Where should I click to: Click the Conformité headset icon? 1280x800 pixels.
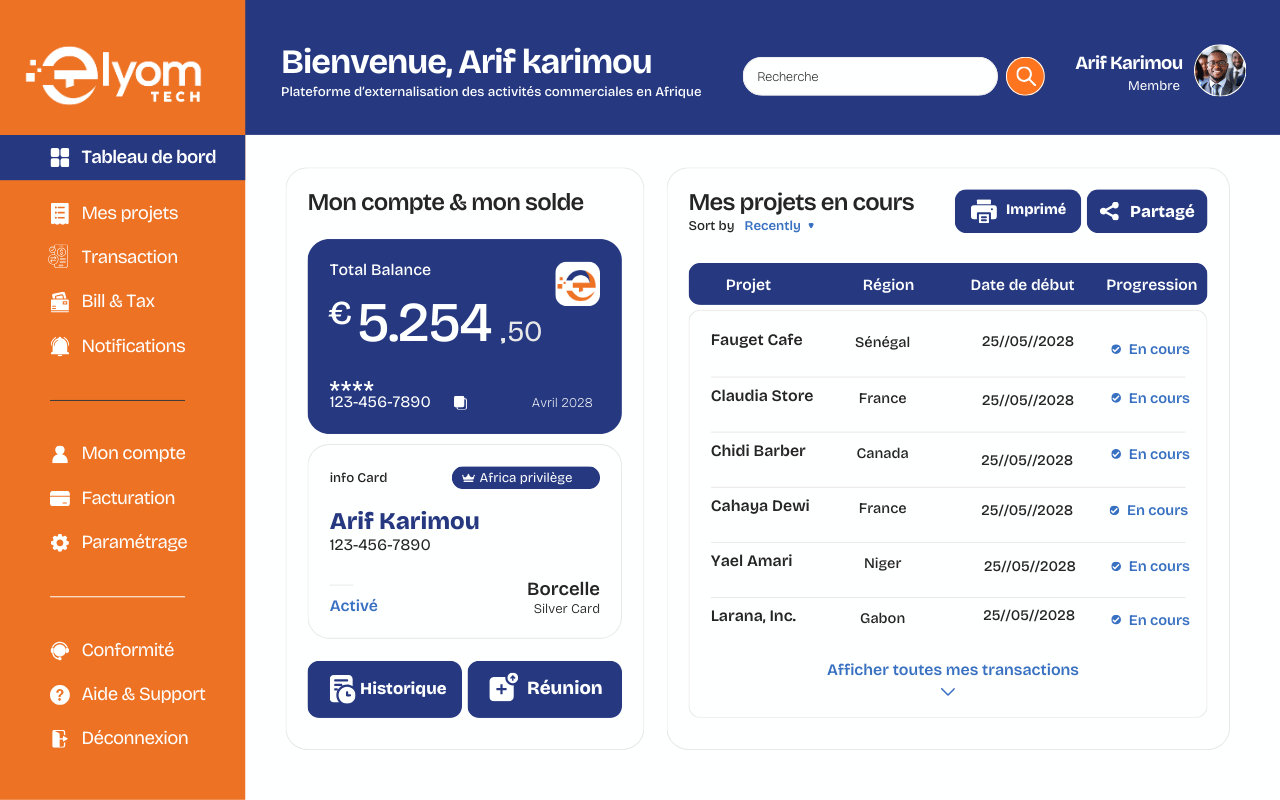click(x=60, y=650)
